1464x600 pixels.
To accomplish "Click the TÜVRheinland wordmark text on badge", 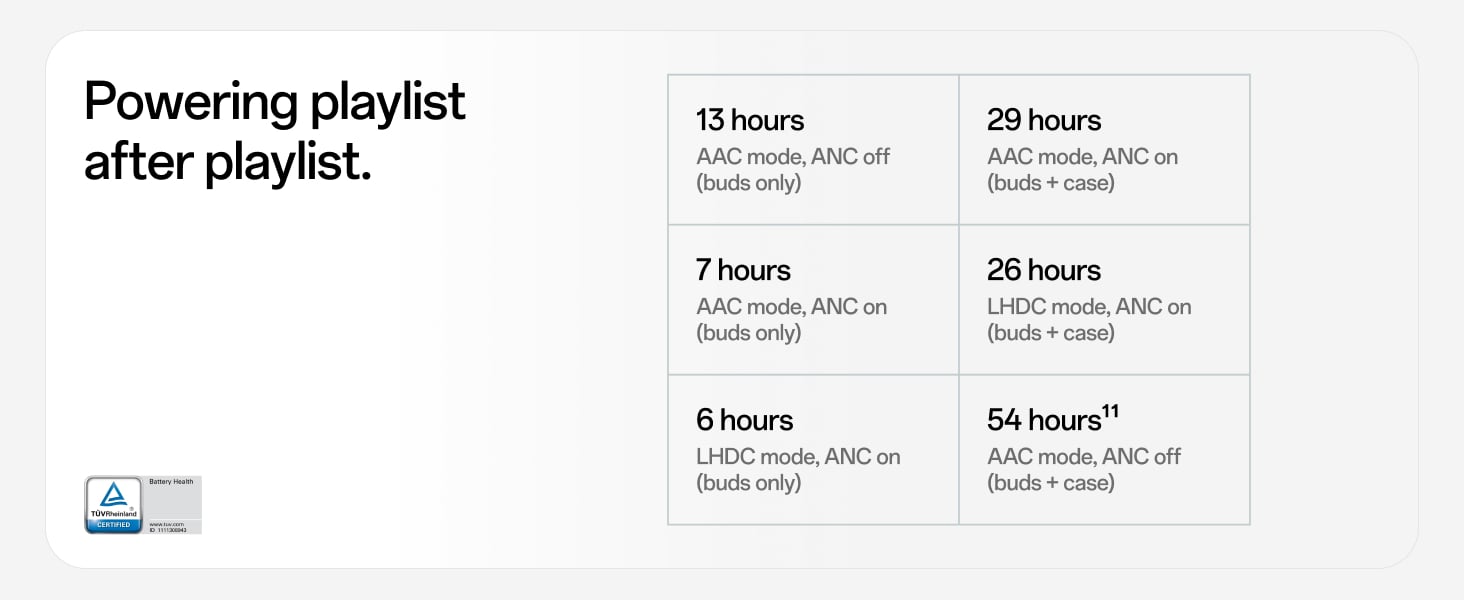I will (x=113, y=514).
